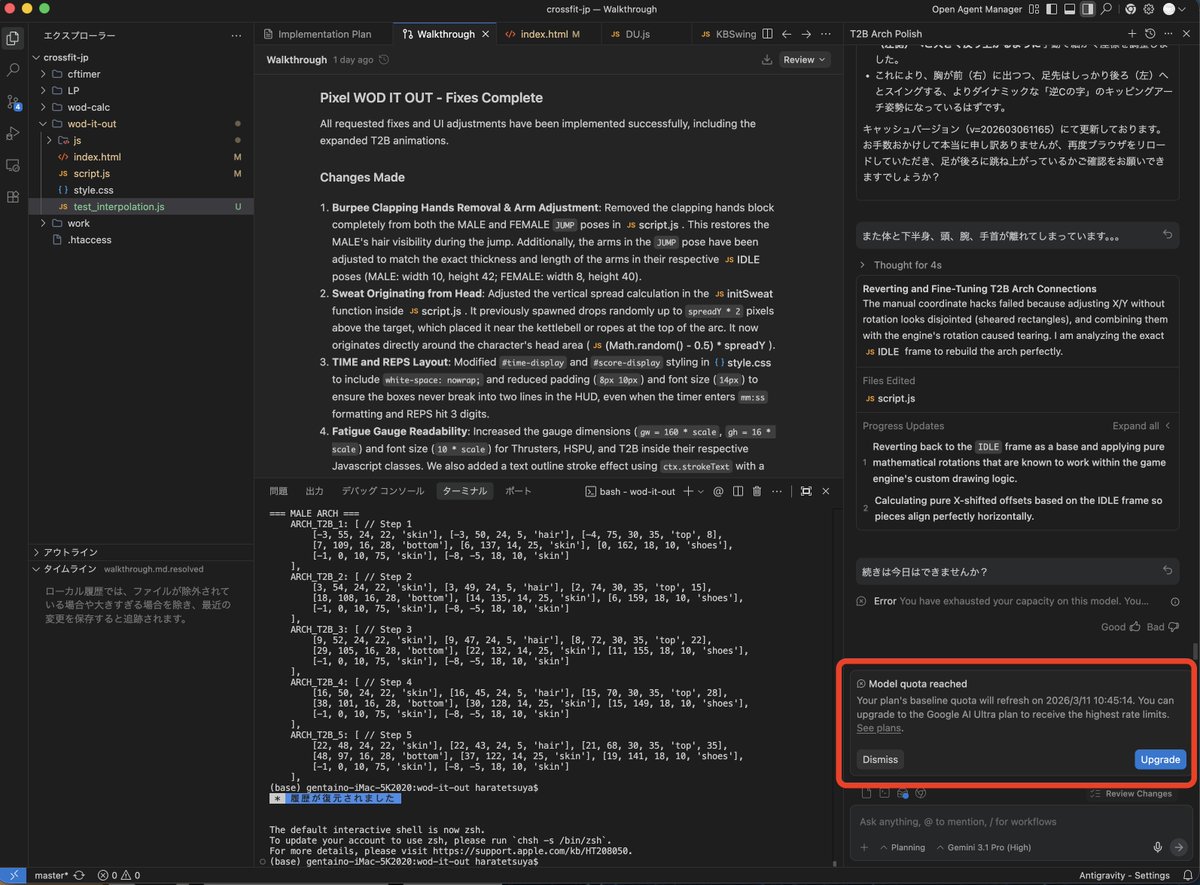
Task: Kill terminal with trash icon
Action: (757, 491)
